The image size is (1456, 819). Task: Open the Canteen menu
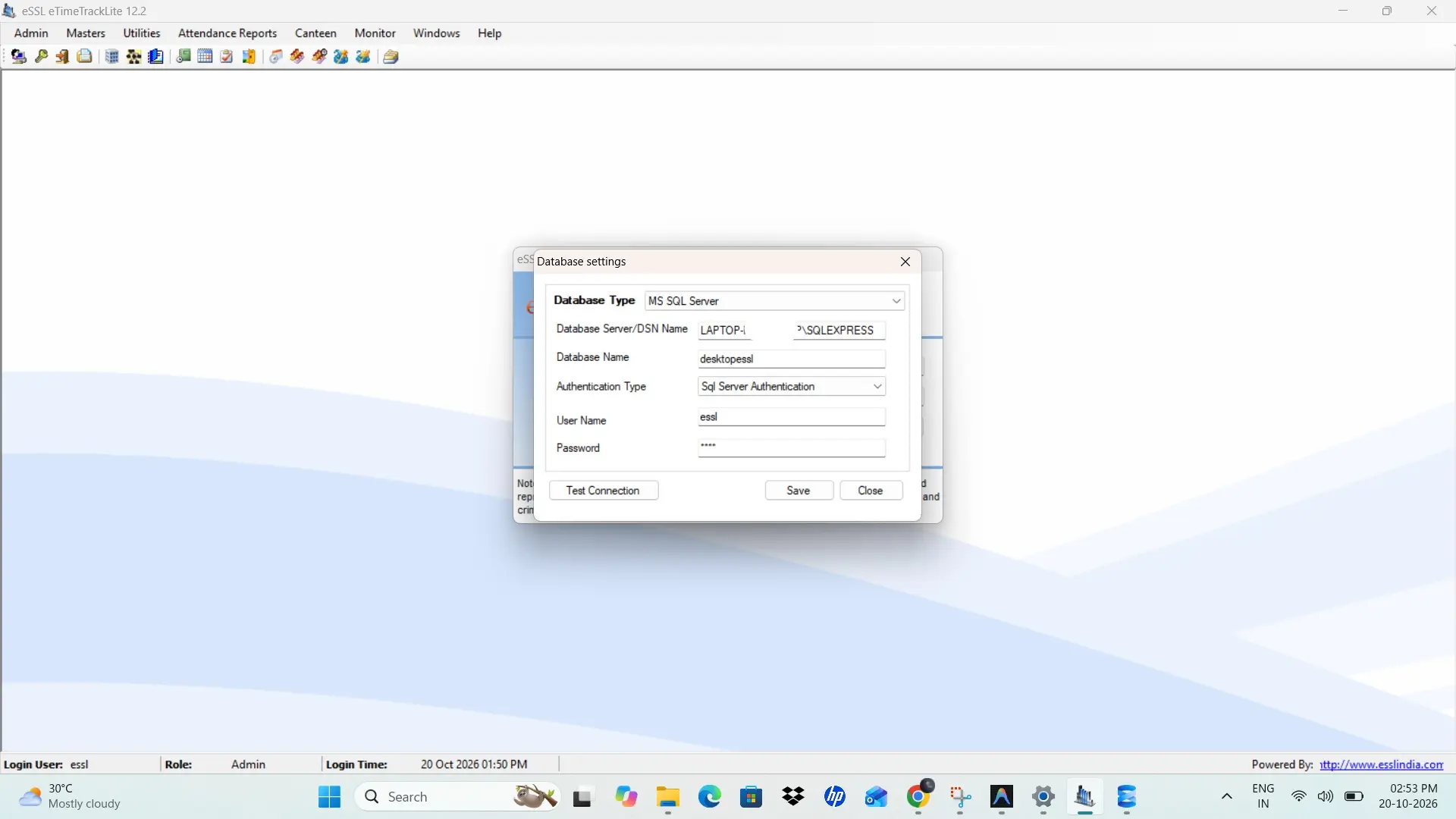point(315,33)
